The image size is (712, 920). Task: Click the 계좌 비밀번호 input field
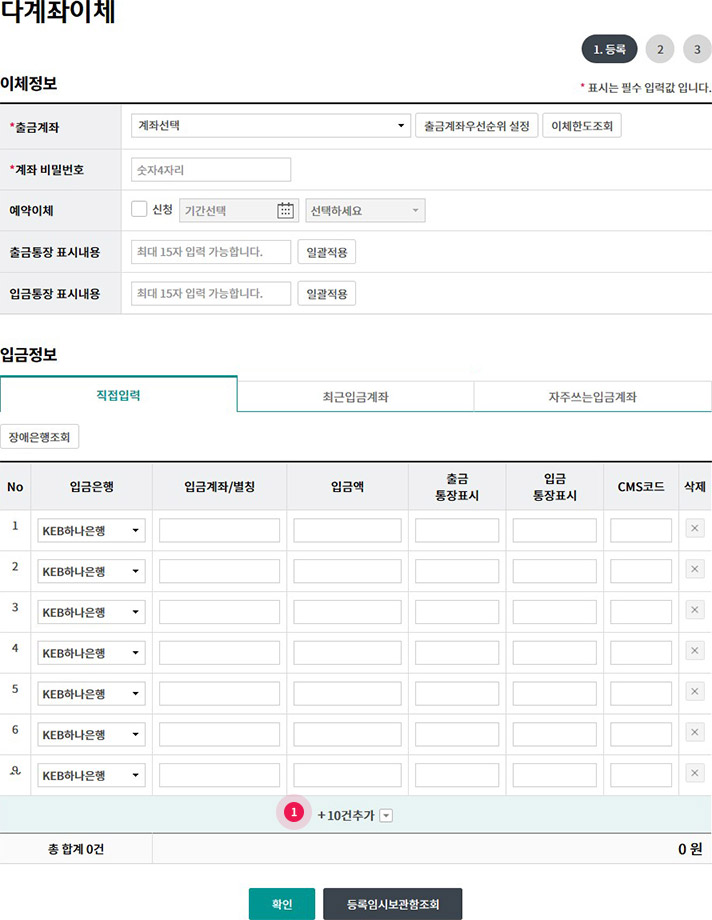click(211, 170)
